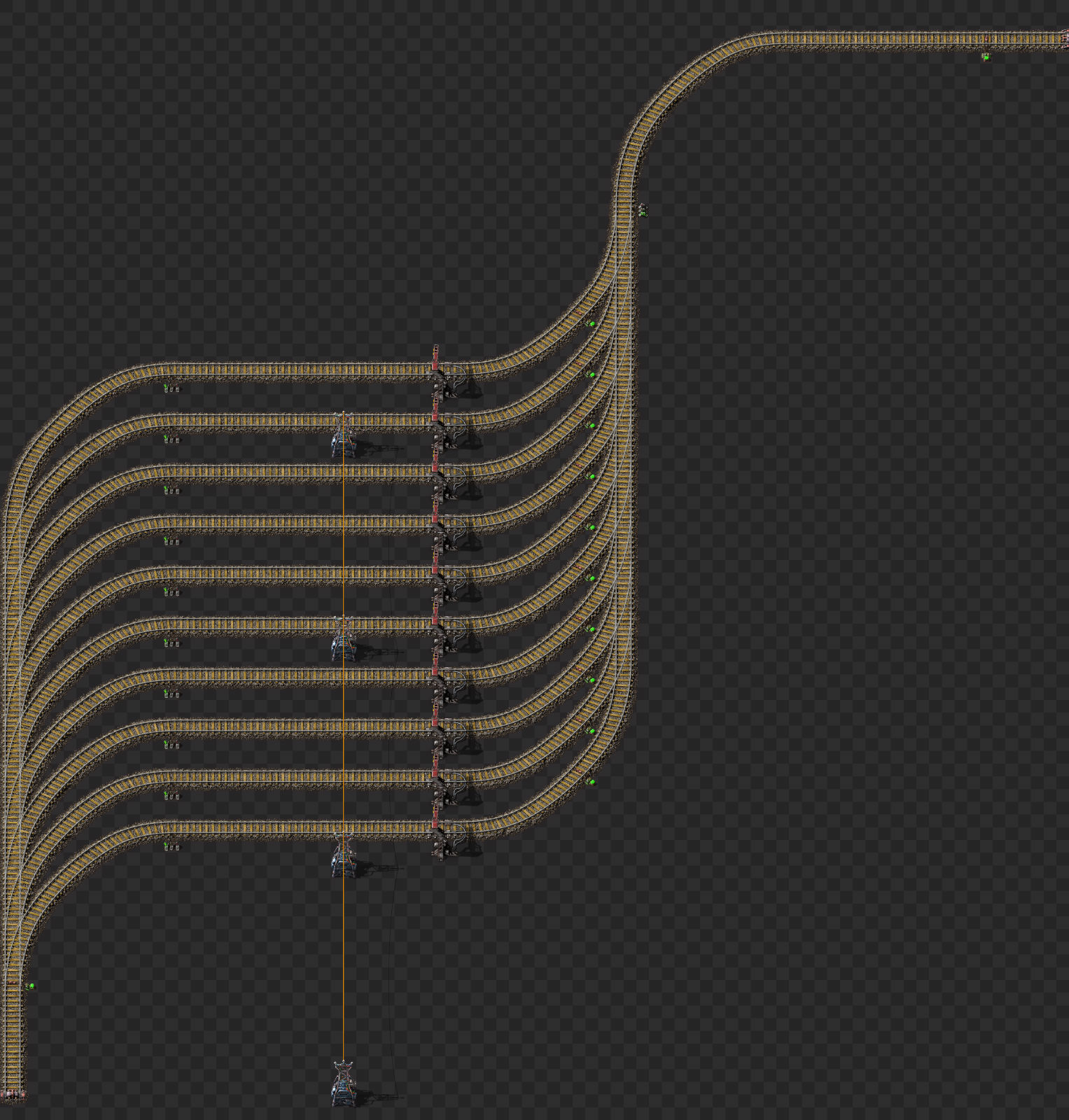Select the big electric pole under the sixth track

[x=342, y=639]
